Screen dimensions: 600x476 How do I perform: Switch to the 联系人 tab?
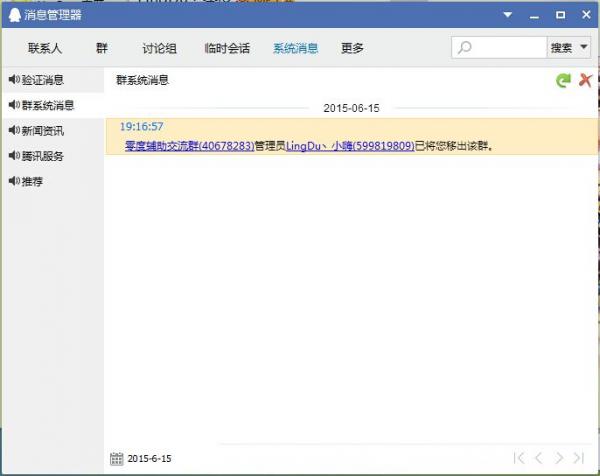tap(45, 48)
